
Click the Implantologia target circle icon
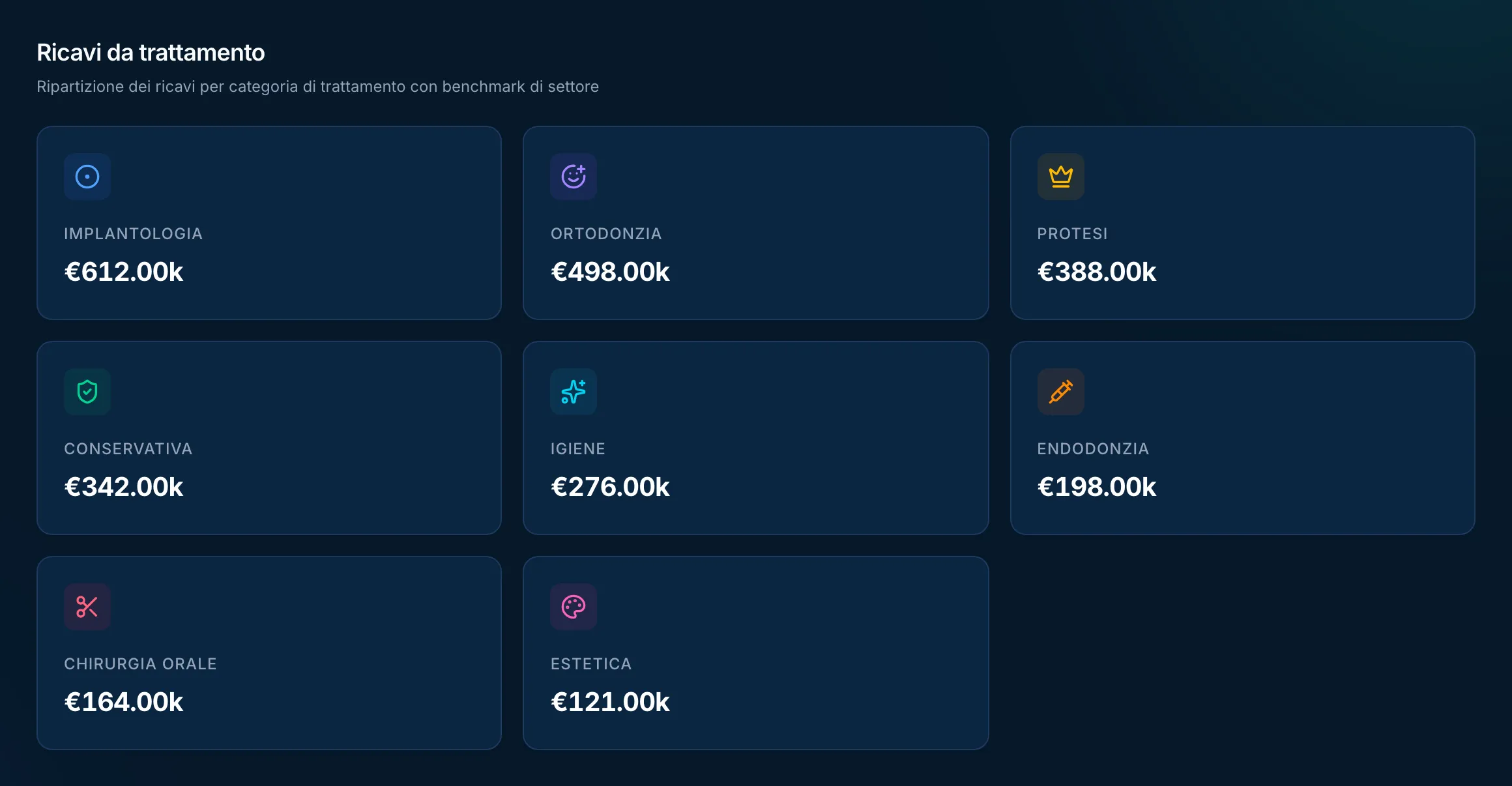[x=87, y=177]
